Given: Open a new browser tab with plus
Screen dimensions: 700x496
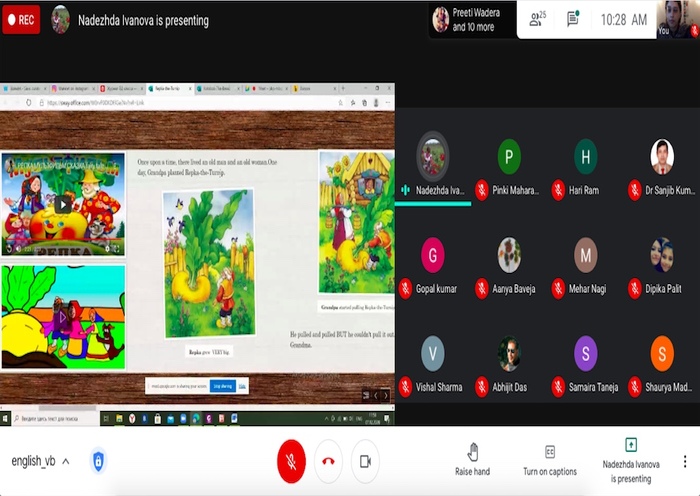Looking at the screenshot, I should (x=343, y=88).
